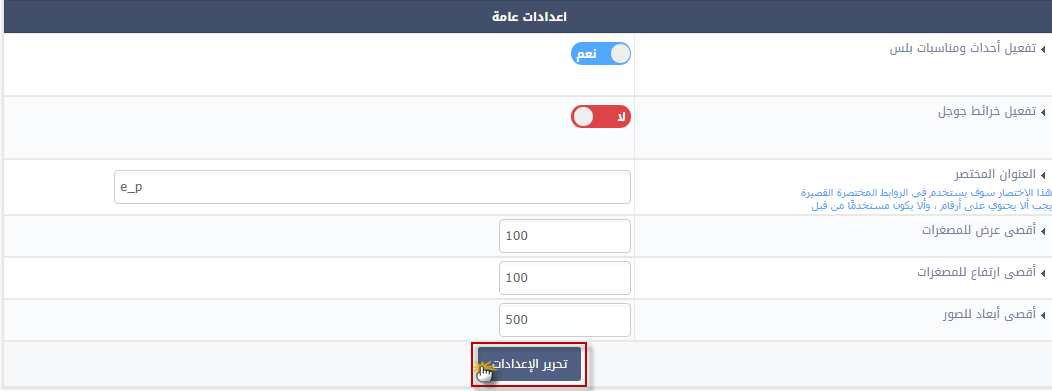Image resolution: width=1052 pixels, height=391 pixels.
Task: Submit with the تحرير الإعدادات button
Action: [x=529, y=364]
